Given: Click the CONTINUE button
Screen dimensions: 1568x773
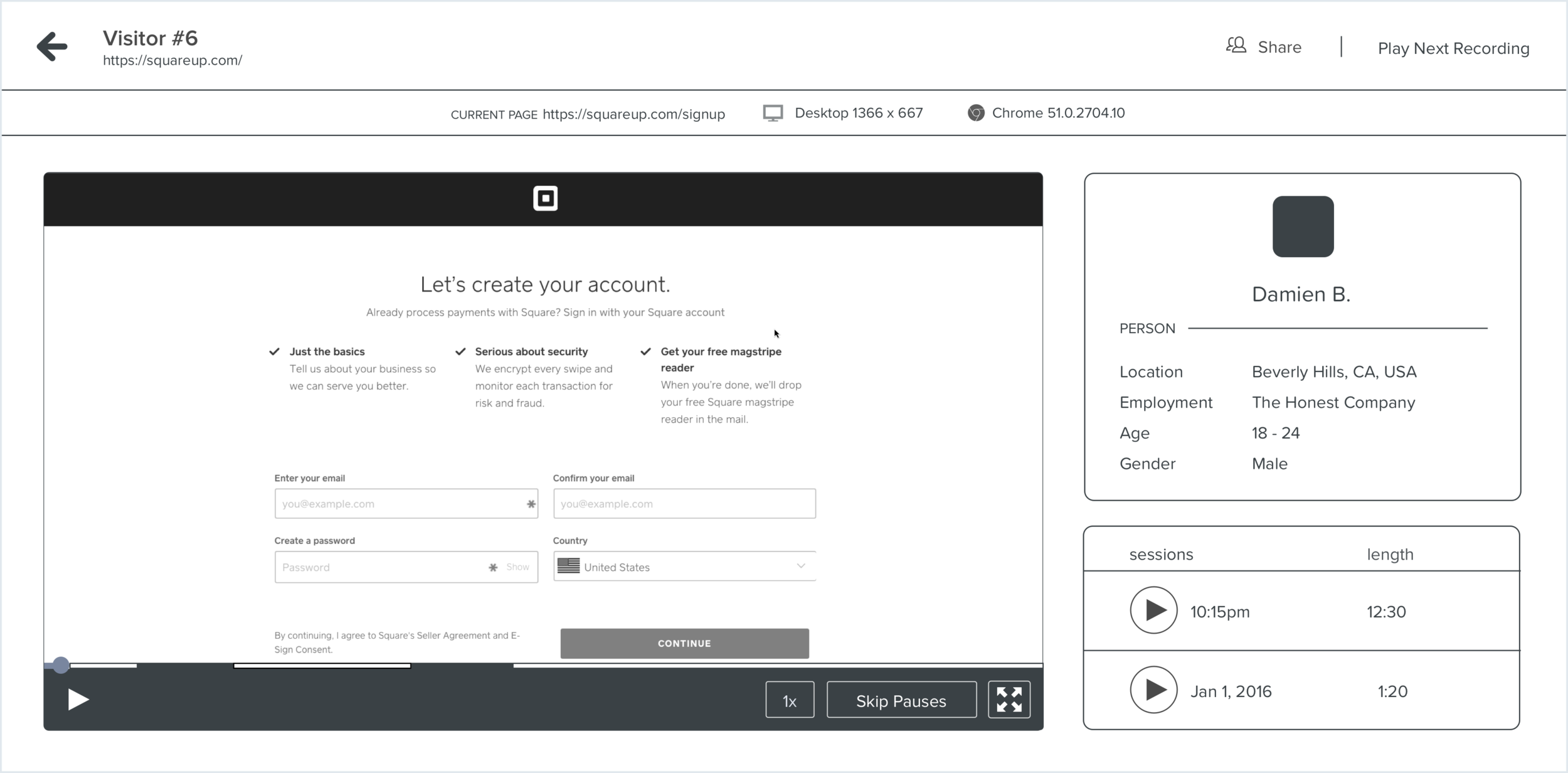Looking at the screenshot, I should coord(684,644).
